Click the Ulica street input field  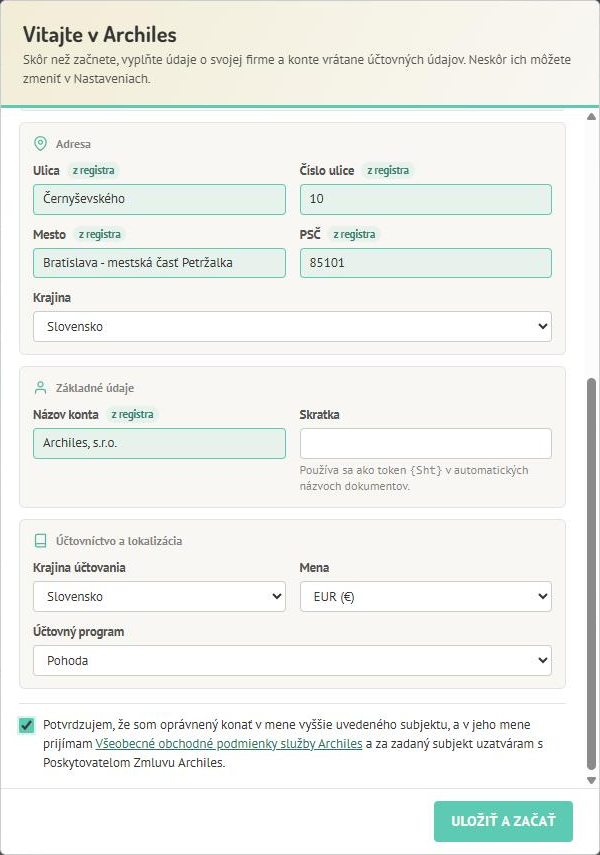click(159, 199)
